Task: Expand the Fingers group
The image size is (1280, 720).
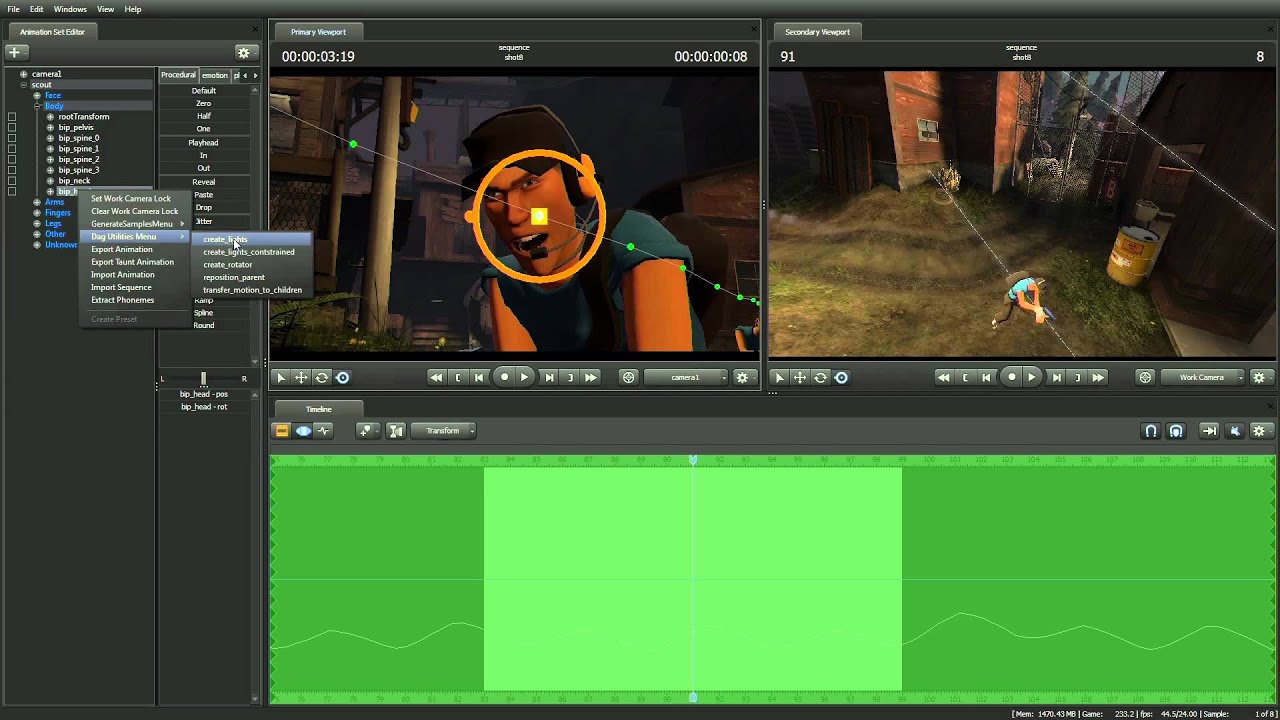Action: click(x=37, y=213)
